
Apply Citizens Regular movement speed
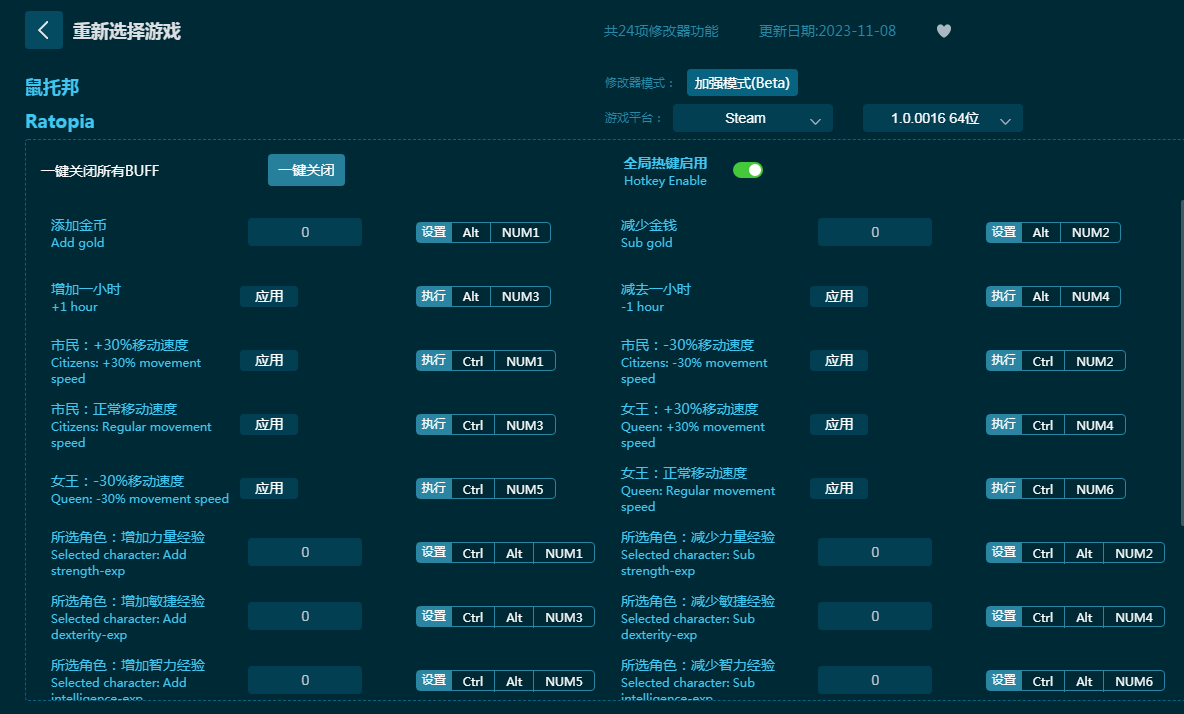pos(269,424)
